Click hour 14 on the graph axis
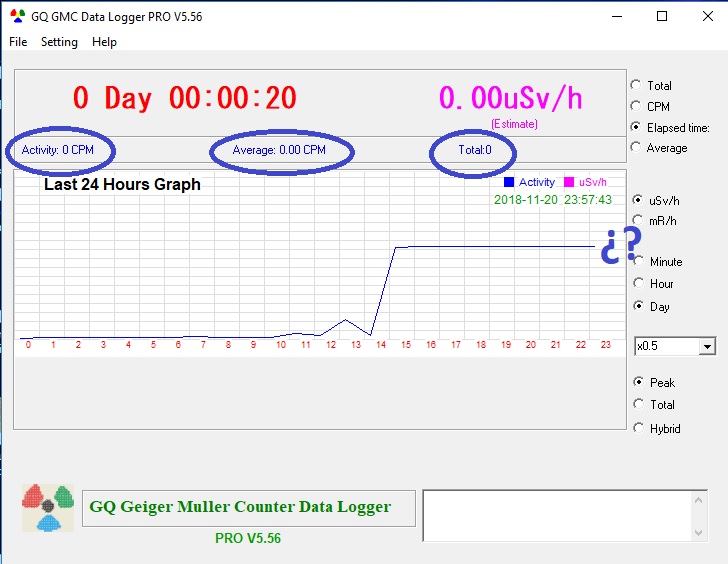Screen dimensions: 728x564 coord(381,344)
